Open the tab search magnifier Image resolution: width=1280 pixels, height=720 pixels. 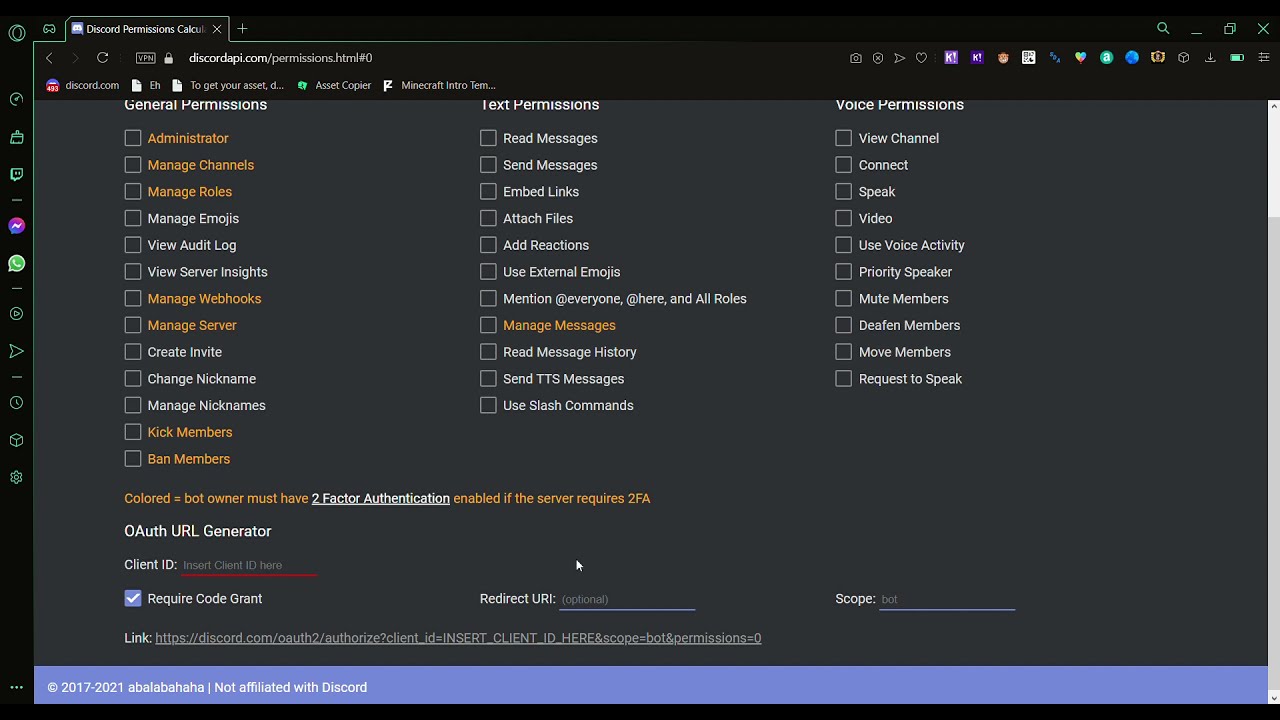pos(1163,29)
